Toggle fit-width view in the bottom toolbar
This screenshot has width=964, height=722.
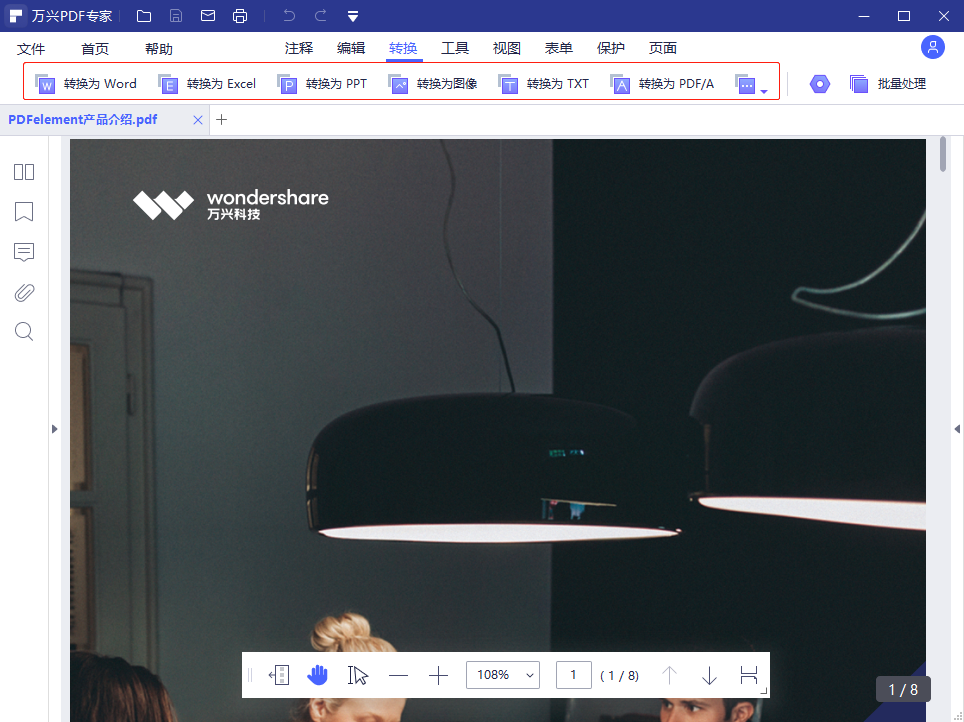tap(748, 675)
